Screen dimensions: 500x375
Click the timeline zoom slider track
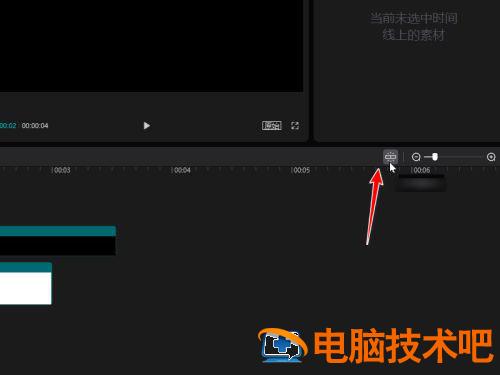coord(453,157)
